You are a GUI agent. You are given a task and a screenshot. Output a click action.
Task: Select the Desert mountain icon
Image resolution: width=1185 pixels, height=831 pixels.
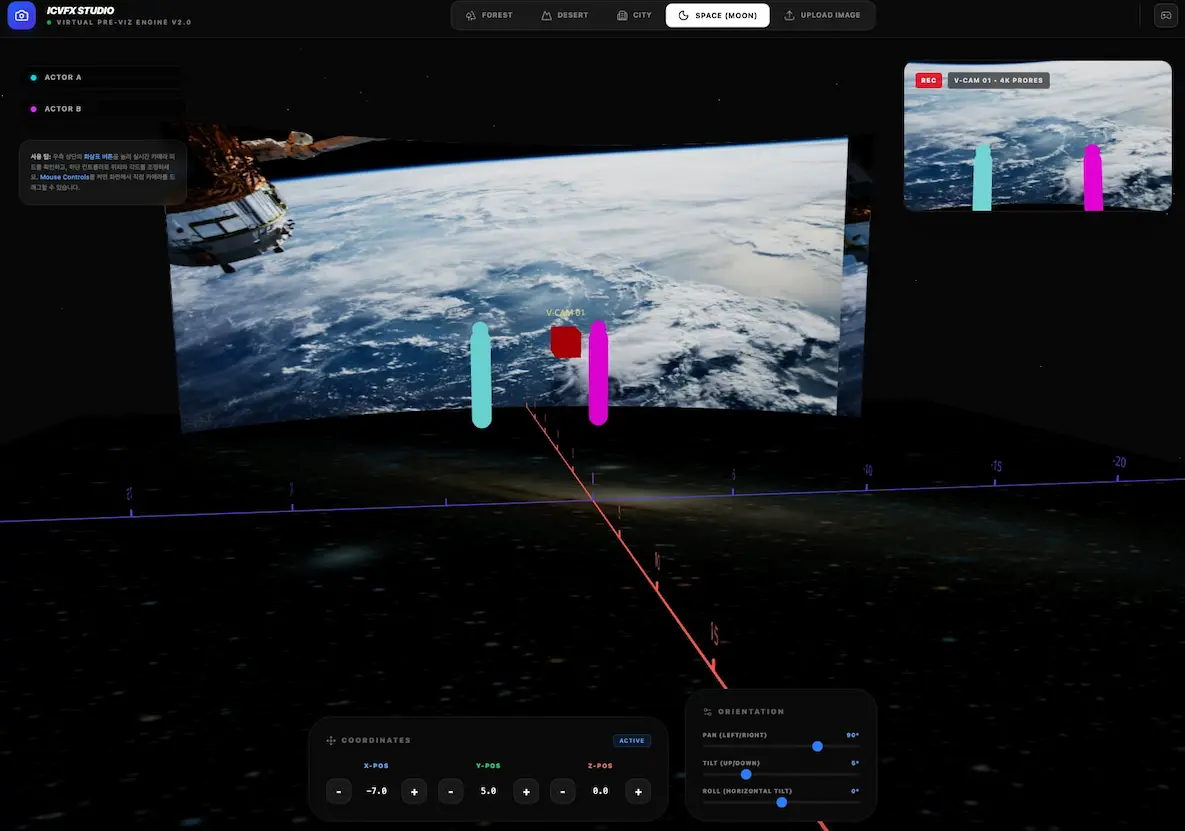click(546, 15)
